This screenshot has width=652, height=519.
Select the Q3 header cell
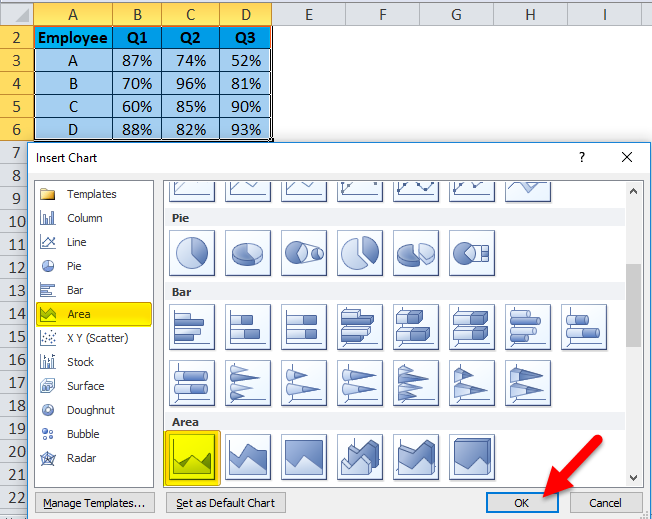[245, 38]
